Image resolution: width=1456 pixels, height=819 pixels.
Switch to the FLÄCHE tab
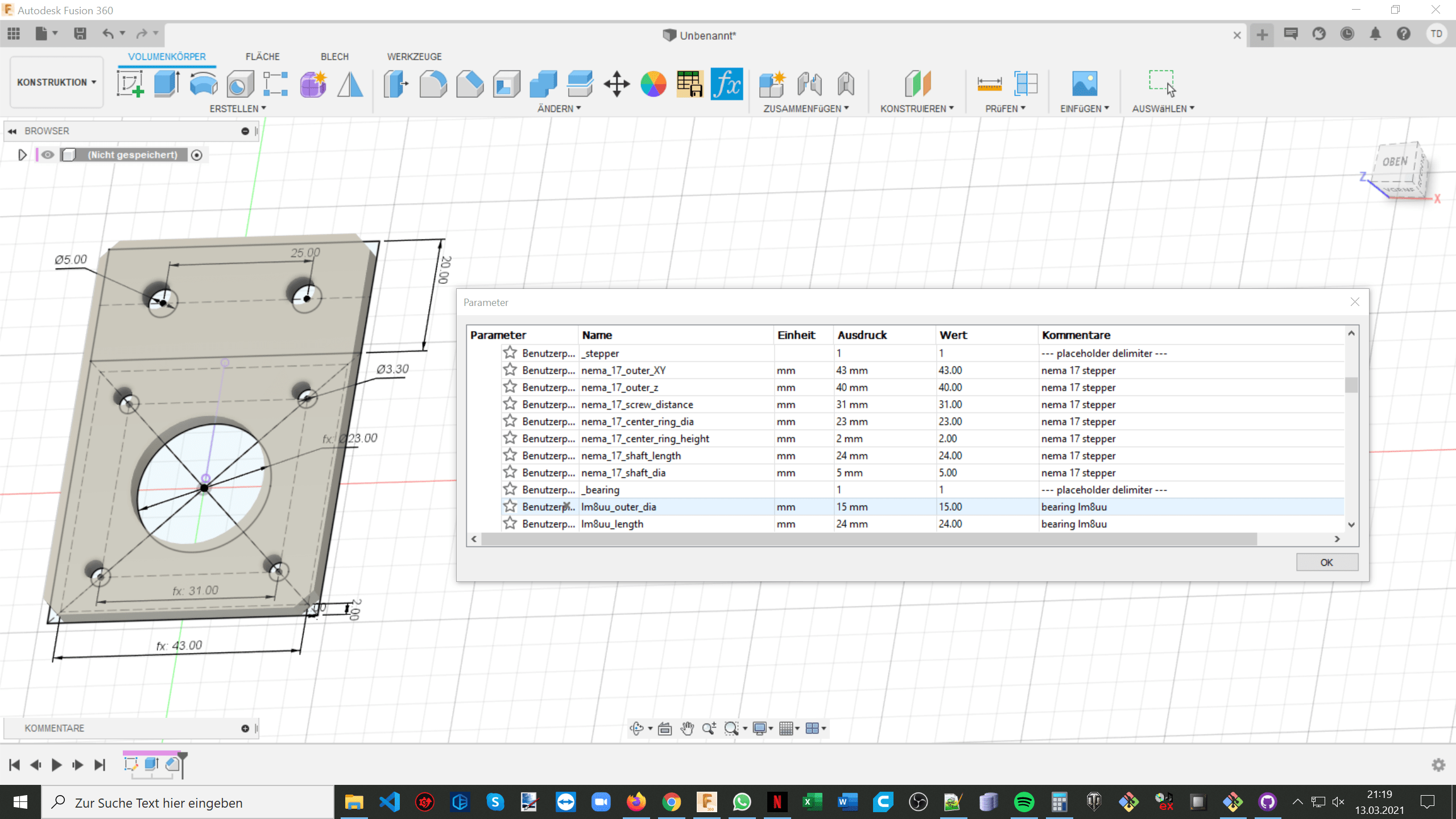pyautogui.click(x=262, y=56)
